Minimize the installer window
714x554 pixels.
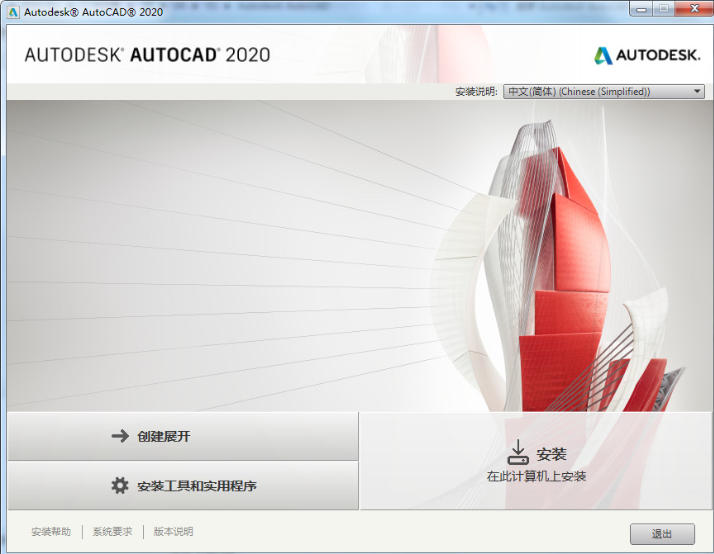641,9
